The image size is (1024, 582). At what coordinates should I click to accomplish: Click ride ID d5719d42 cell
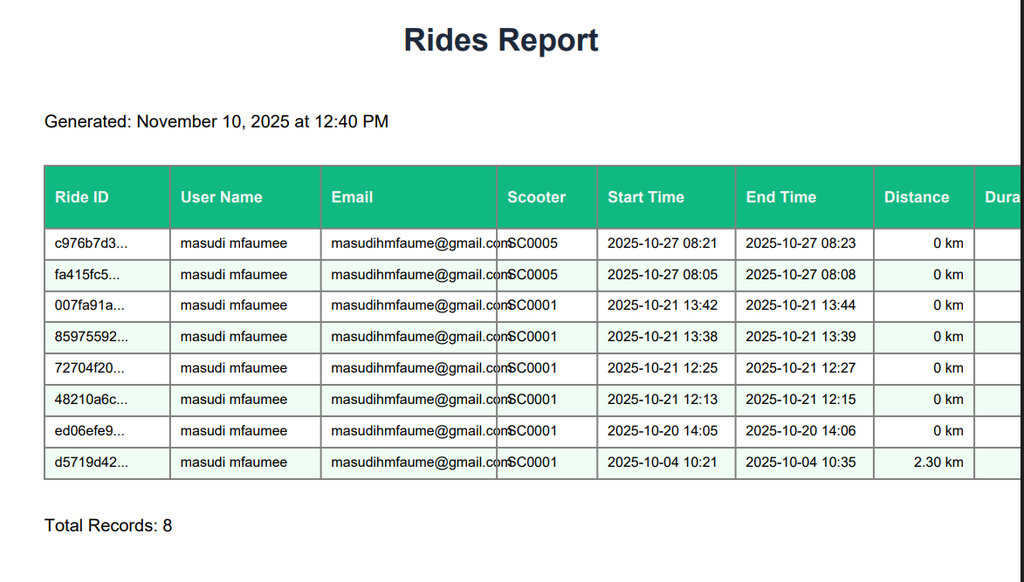tap(91, 462)
